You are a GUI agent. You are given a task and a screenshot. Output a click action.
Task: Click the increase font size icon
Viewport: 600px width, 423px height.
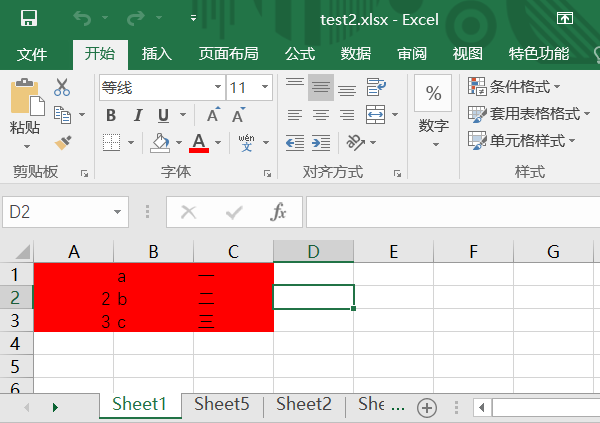pos(213,115)
